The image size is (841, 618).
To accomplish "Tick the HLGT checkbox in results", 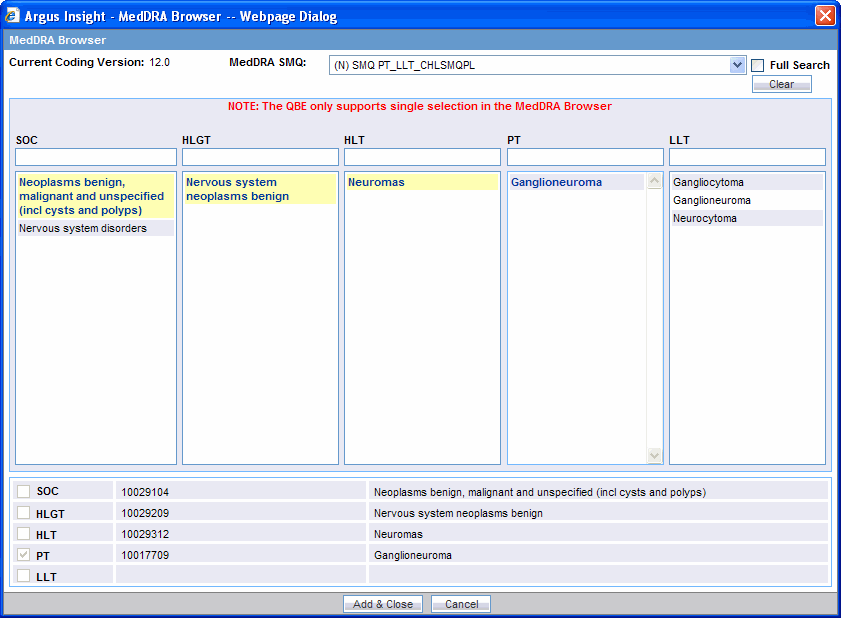I will click(23, 512).
